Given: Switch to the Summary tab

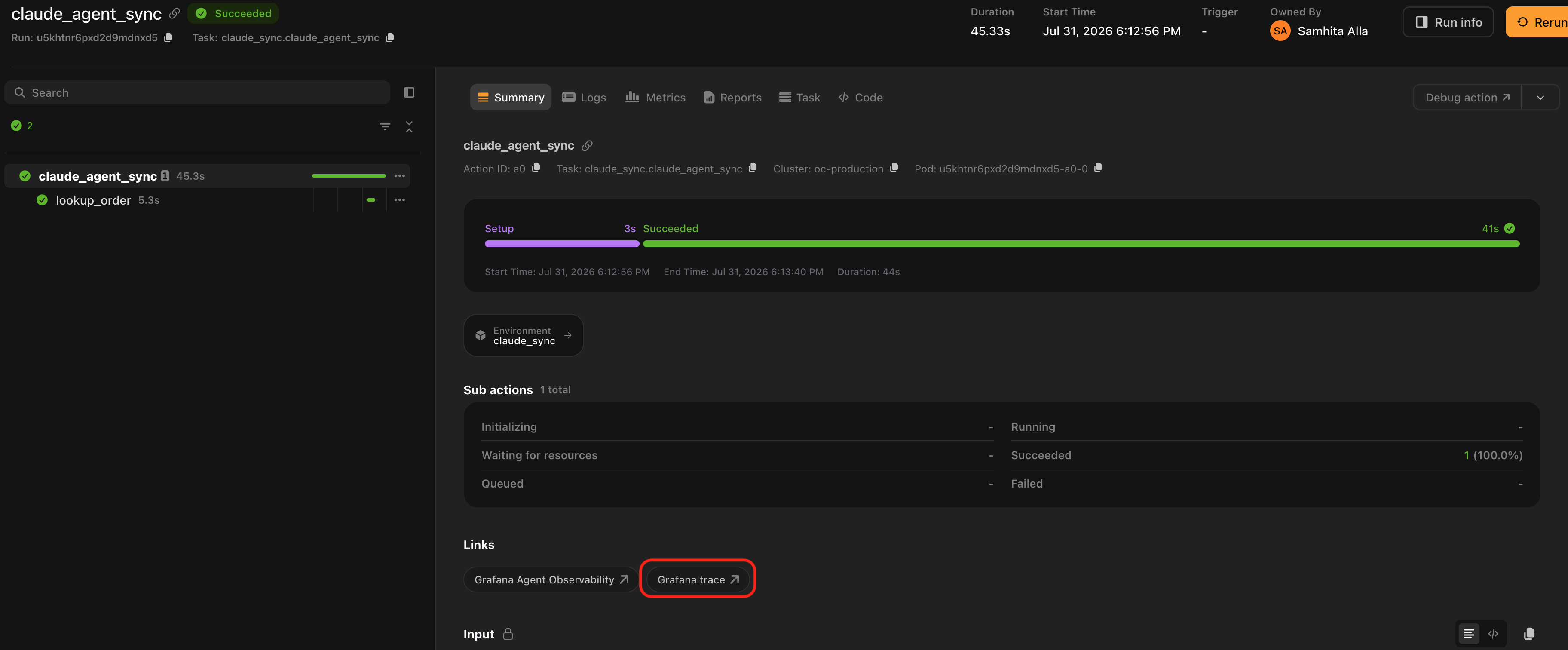Looking at the screenshot, I should tap(511, 98).
